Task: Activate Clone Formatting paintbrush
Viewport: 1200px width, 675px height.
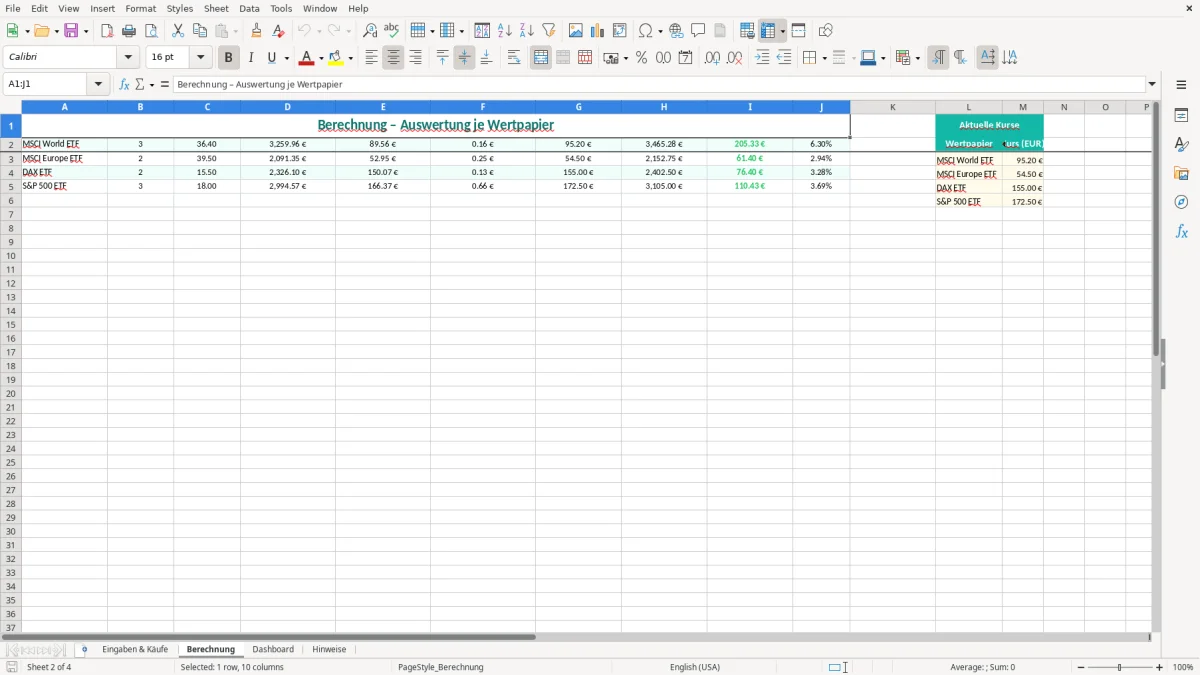Action: click(x=256, y=31)
